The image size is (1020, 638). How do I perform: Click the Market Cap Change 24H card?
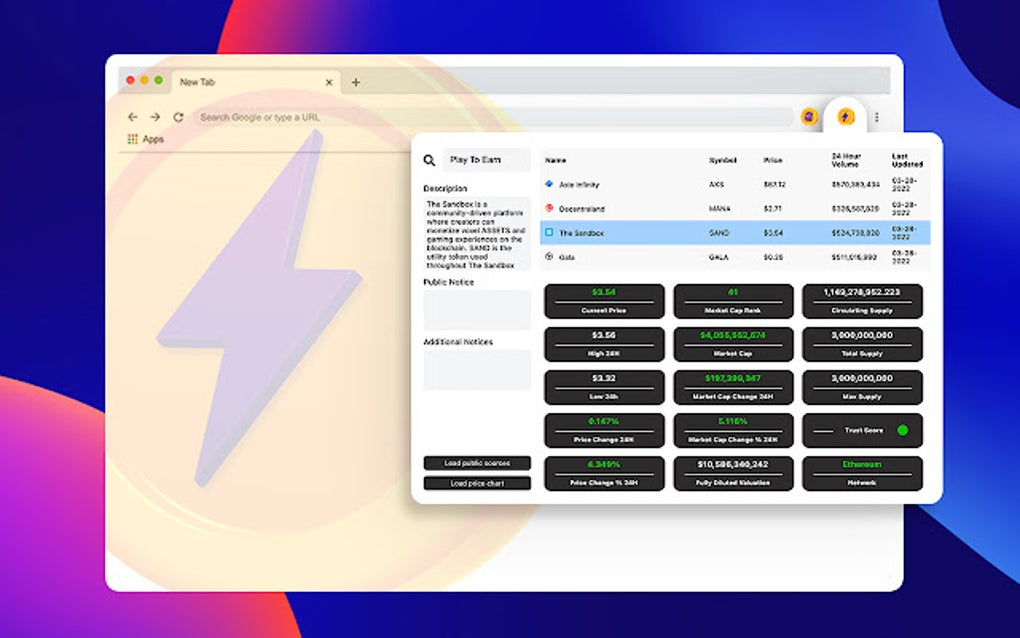pos(733,387)
